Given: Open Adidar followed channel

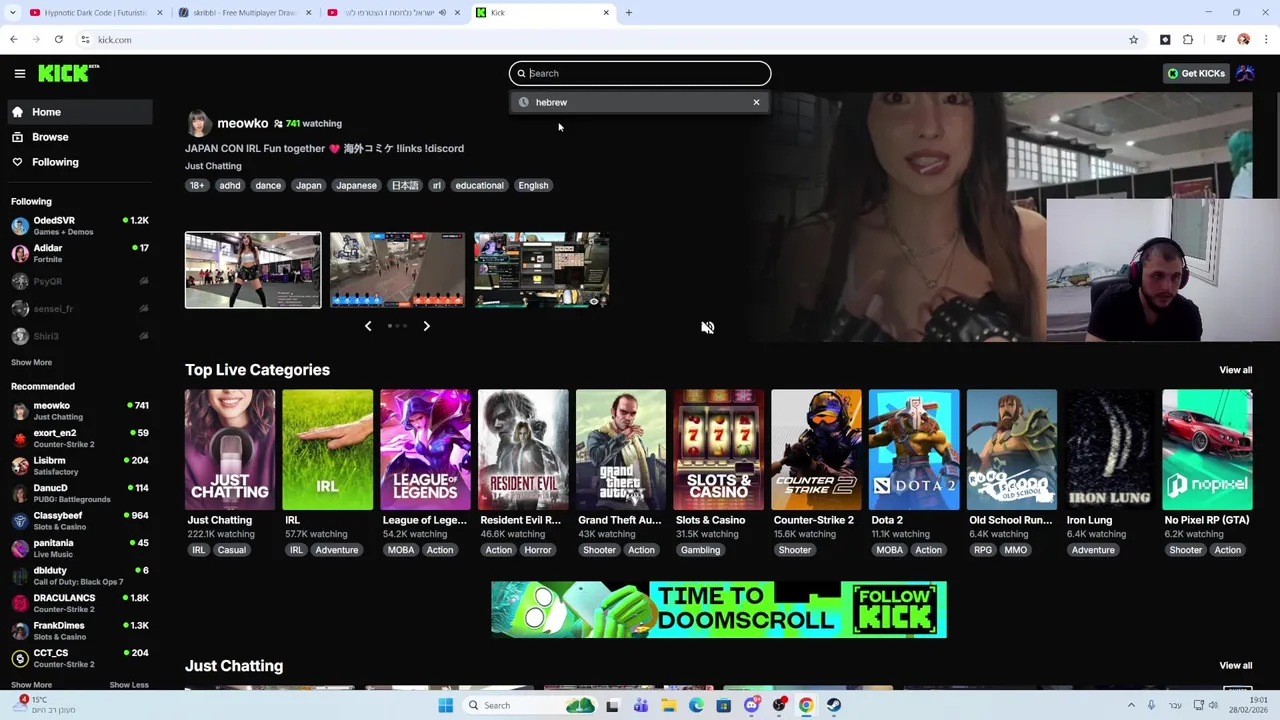Looking at the screenshot, I should [79, 253].
